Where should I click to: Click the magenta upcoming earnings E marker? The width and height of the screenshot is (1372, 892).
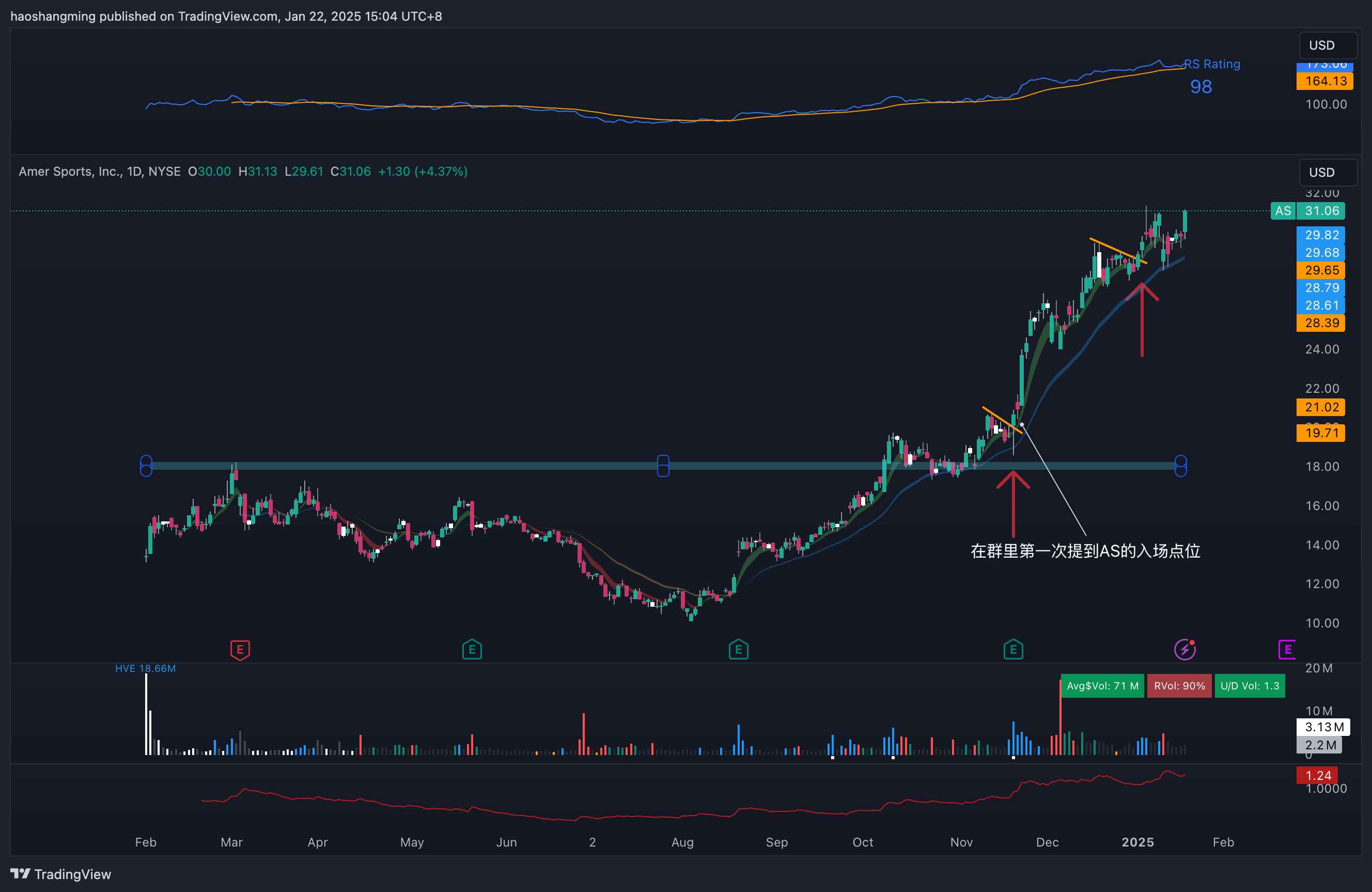(x=1287, y=650)
